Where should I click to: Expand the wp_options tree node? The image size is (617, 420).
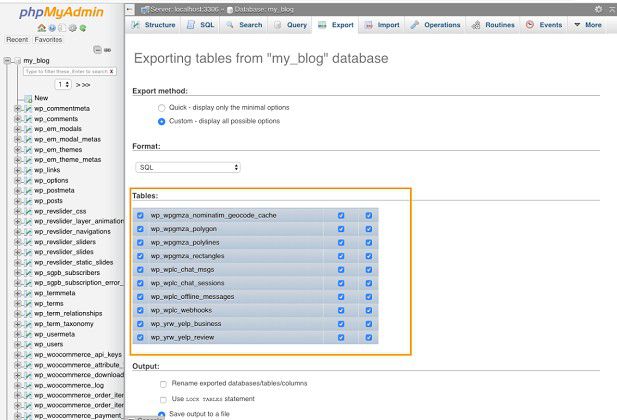click(x=17, y=181)
